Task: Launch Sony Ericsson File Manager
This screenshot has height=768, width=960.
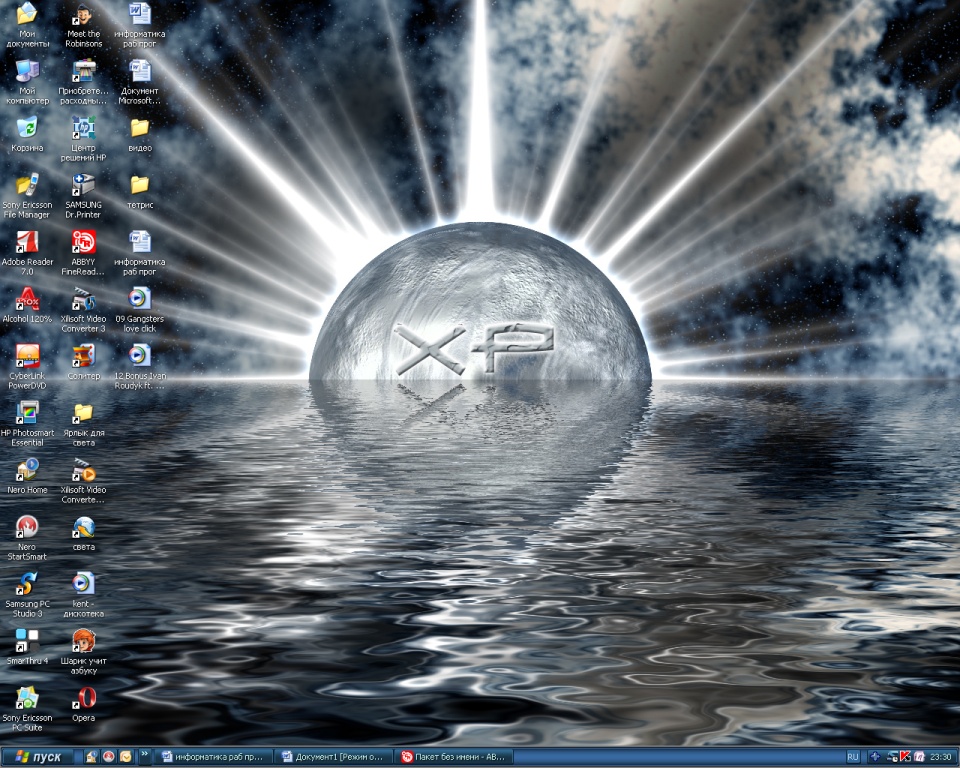Action: 27,197
